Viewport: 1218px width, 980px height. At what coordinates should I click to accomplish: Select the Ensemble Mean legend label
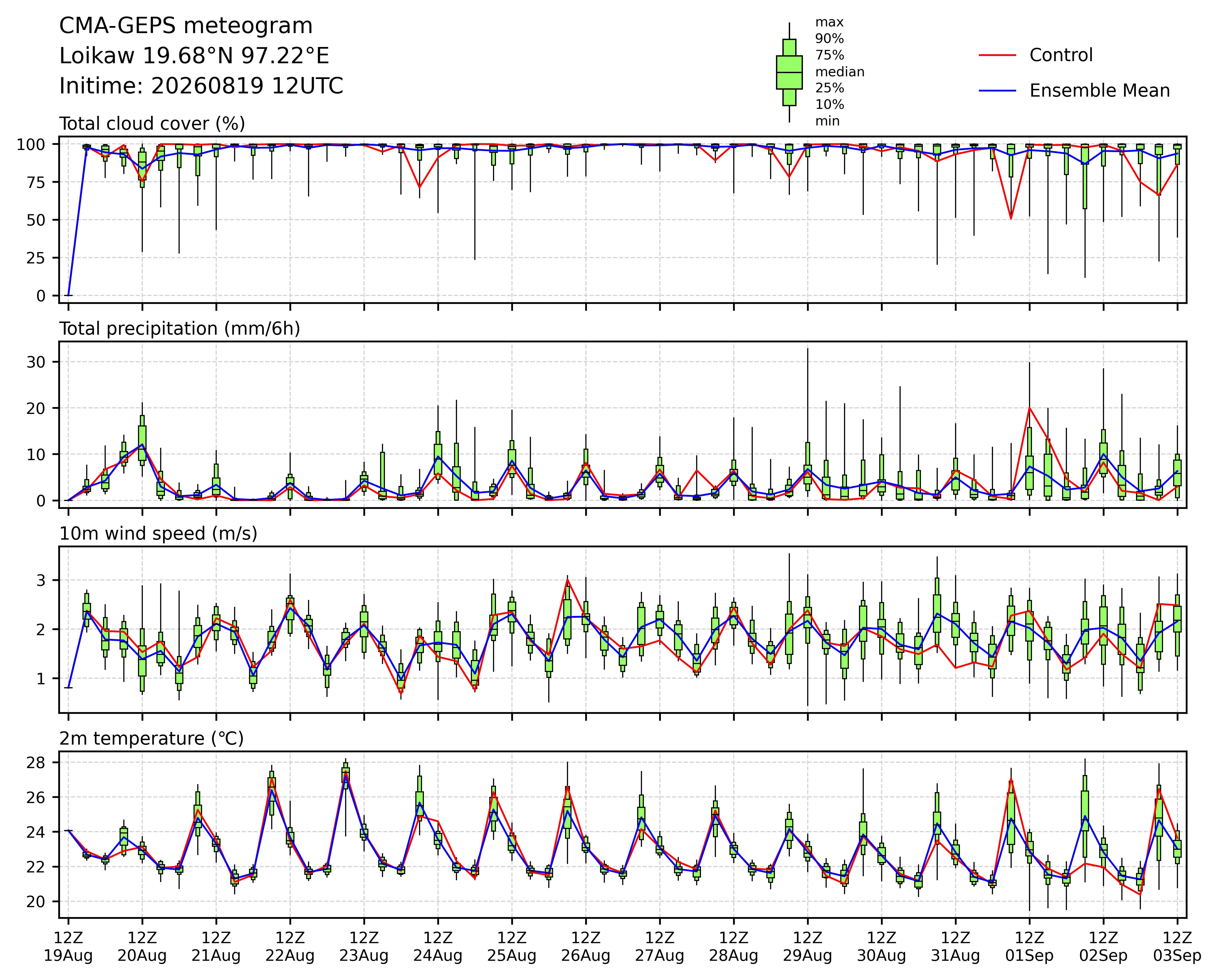(1099, 91)
